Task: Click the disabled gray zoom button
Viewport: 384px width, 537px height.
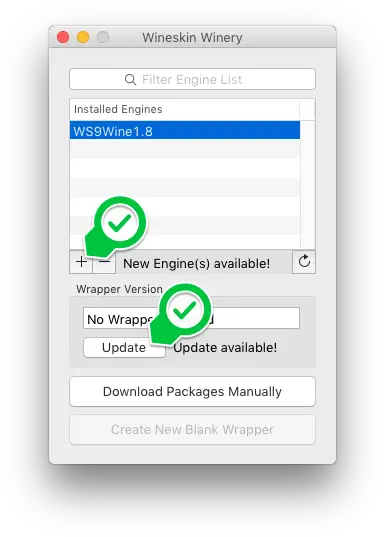Action: click(103, 37)
